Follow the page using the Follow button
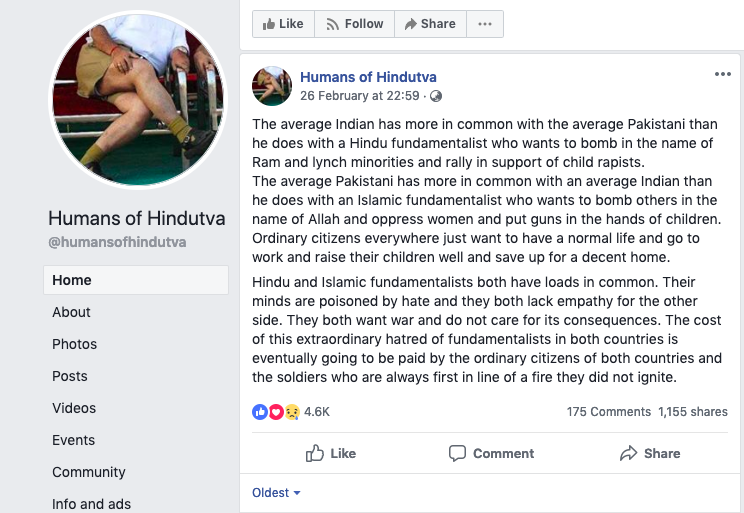The width and height of the screenshot is (744, 513). click(x=354, y=24)
